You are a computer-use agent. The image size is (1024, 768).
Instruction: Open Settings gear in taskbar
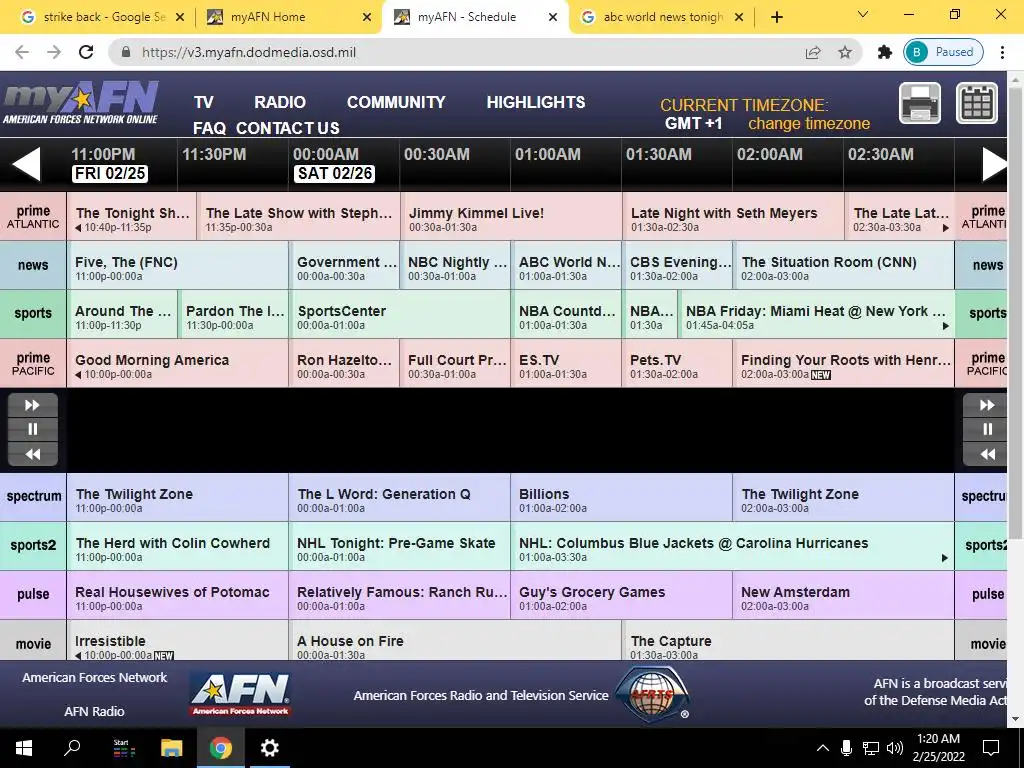[269, 748]
